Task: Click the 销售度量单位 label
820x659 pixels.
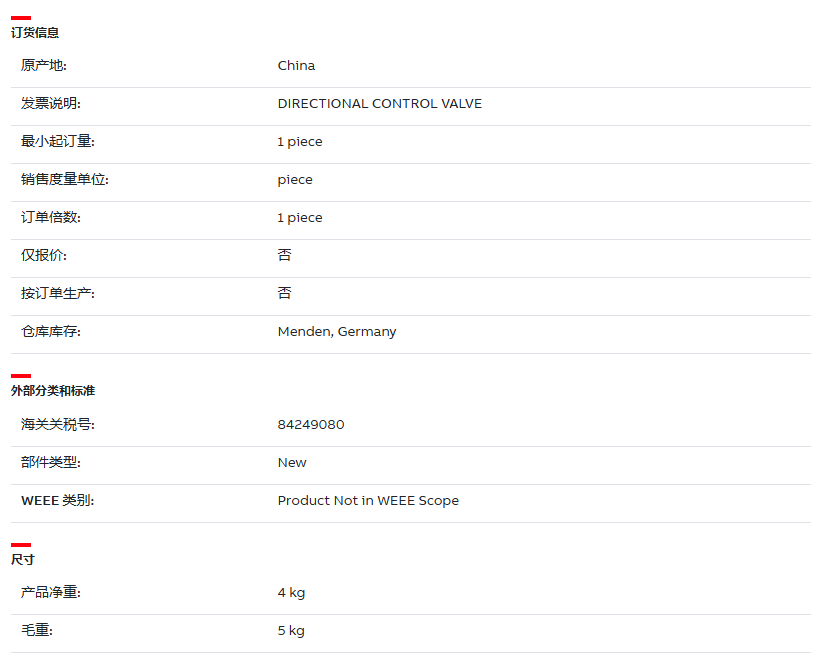Action: tap(65, 179)
